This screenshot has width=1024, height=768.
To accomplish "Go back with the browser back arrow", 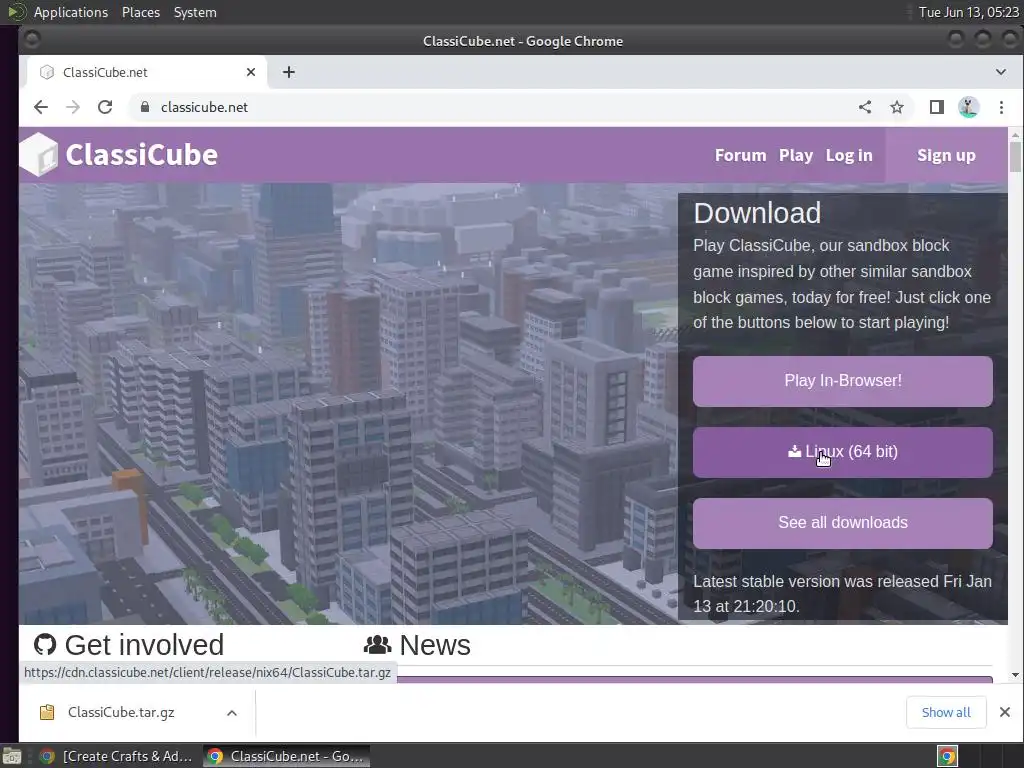I will (40, 107).
